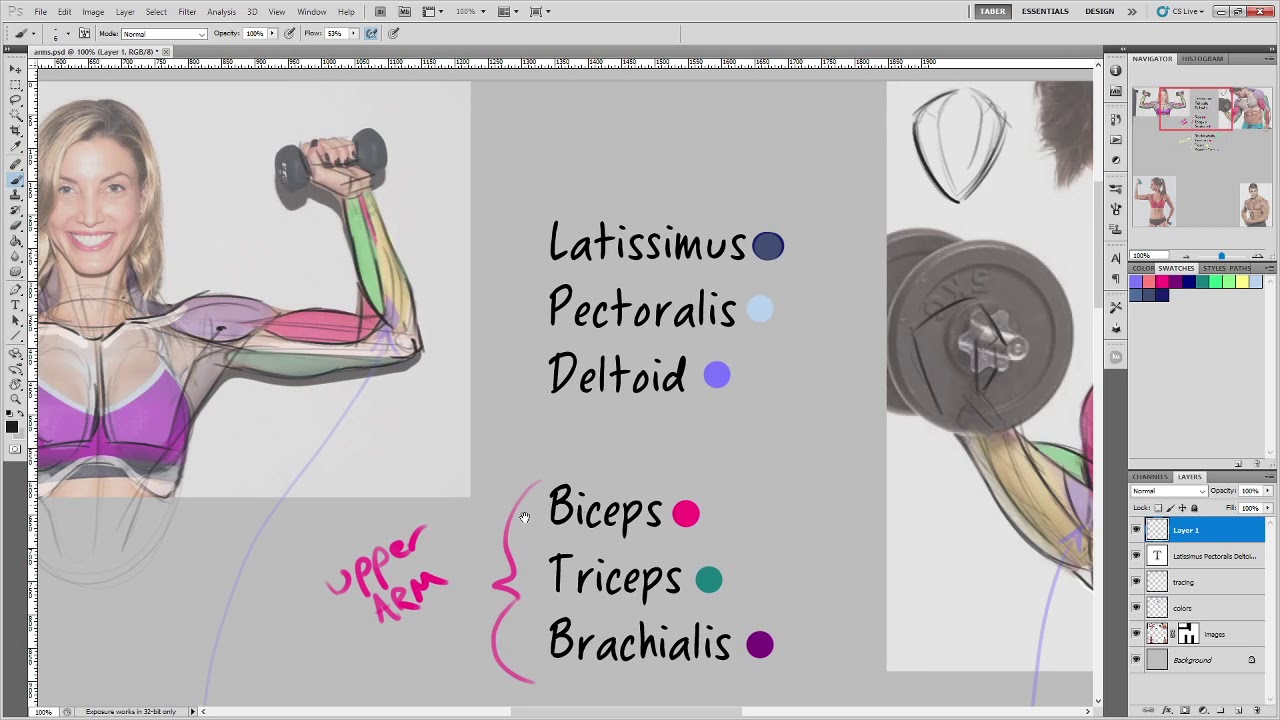Select the Clone Stamp tool

16,196
